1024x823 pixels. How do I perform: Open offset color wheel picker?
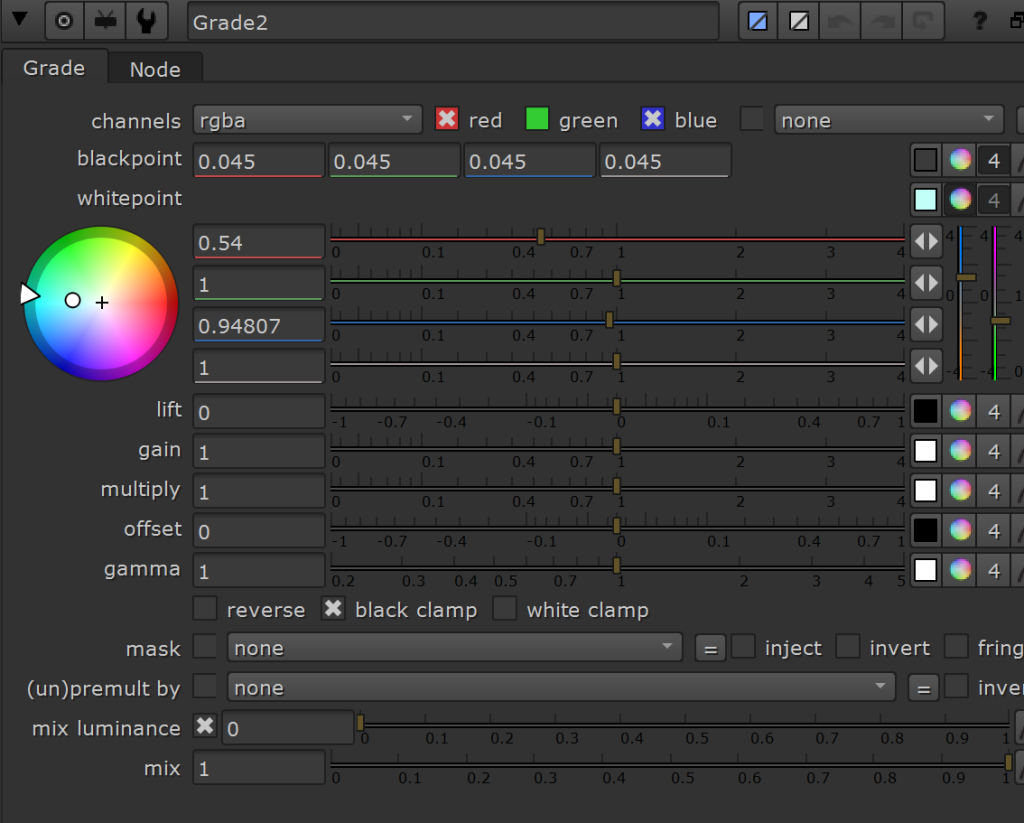point(960,530)
